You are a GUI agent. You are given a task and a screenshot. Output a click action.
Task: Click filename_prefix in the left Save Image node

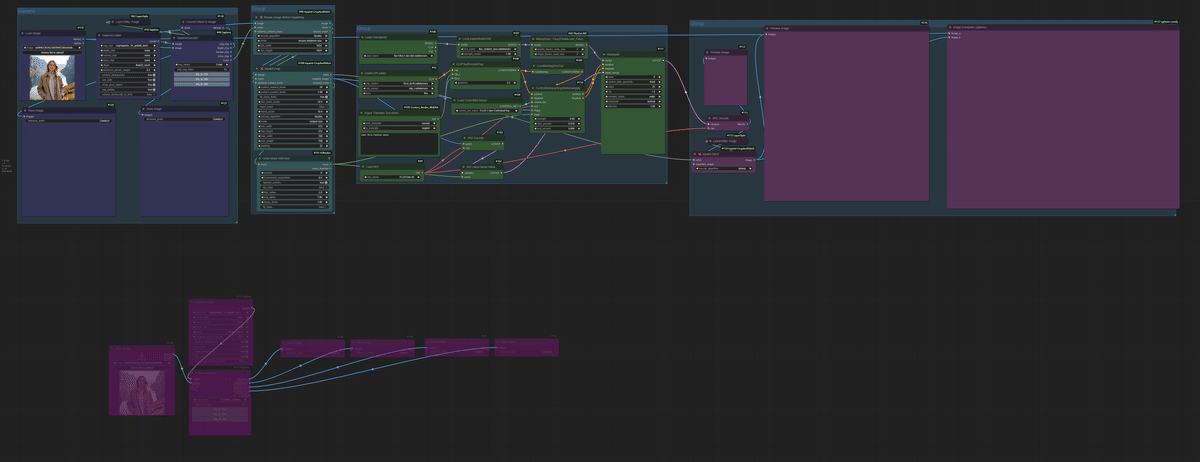tap(69, 121)
